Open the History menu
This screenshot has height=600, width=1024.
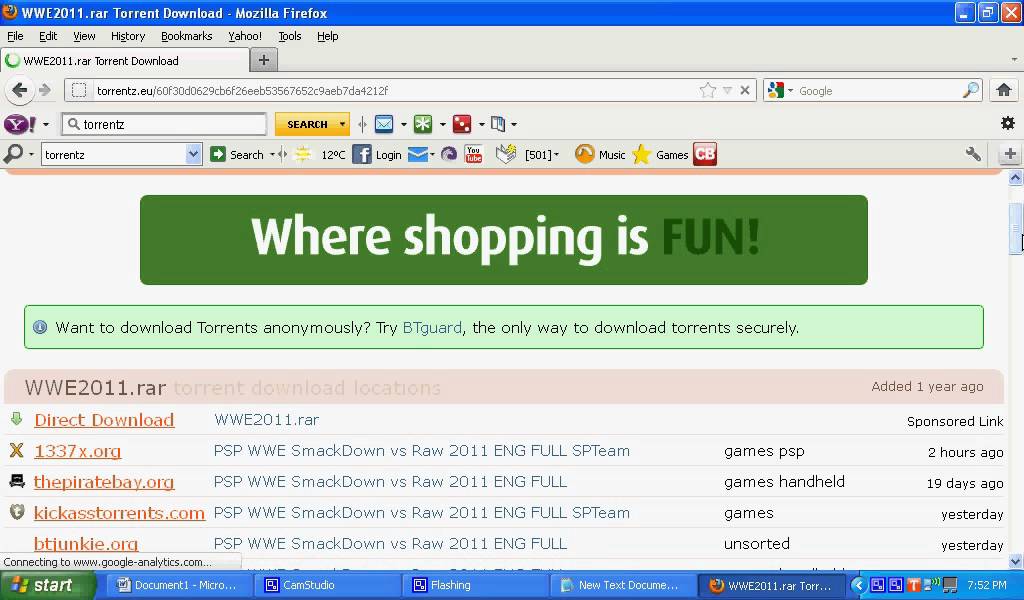coord(128,36)
